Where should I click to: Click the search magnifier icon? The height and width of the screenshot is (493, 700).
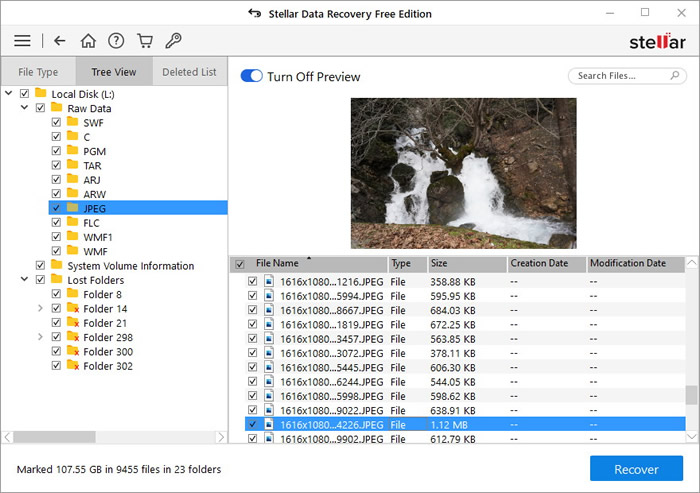coord(675,76)
